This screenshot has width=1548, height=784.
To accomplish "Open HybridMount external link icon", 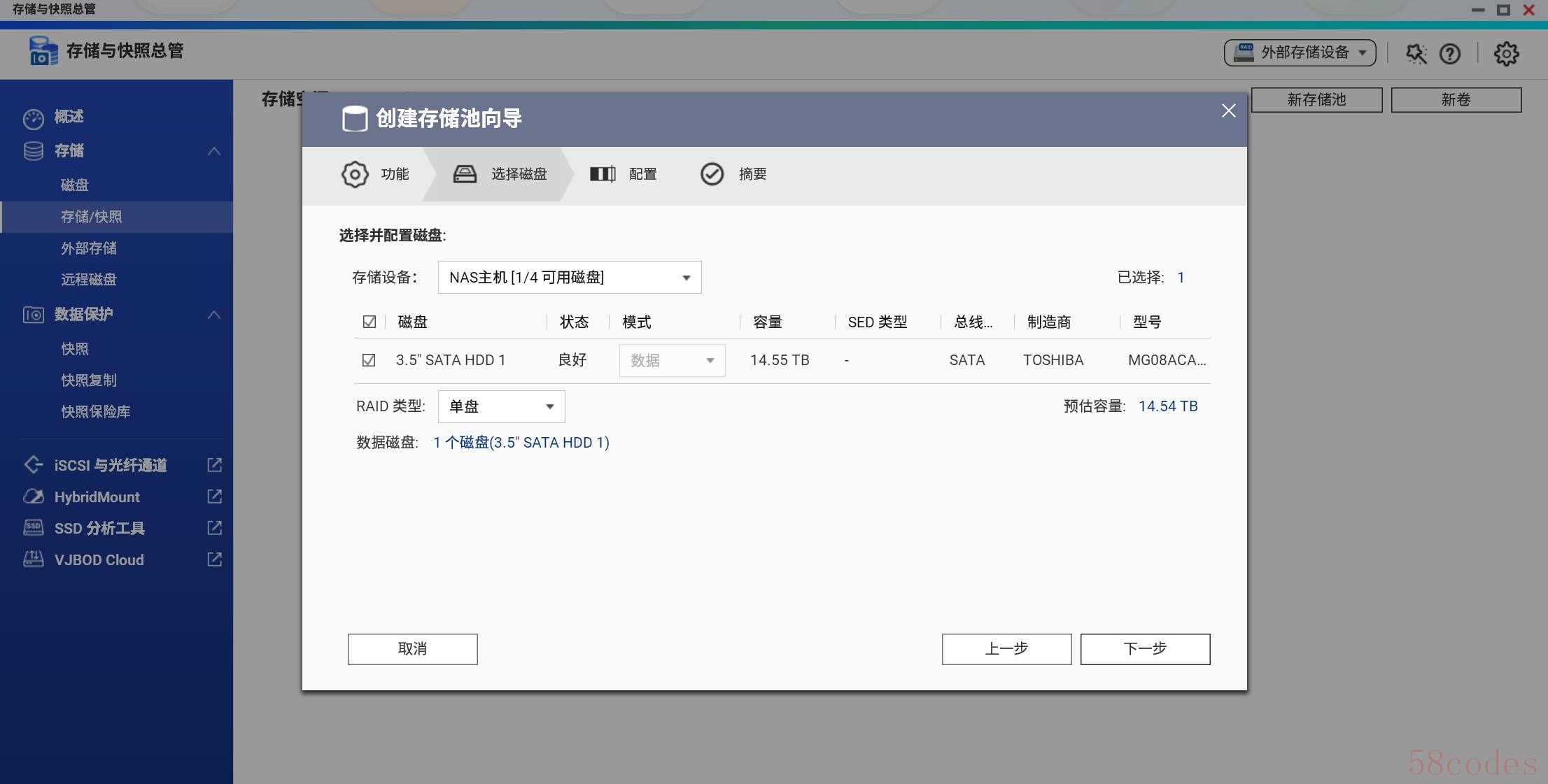I will [215, 496].
